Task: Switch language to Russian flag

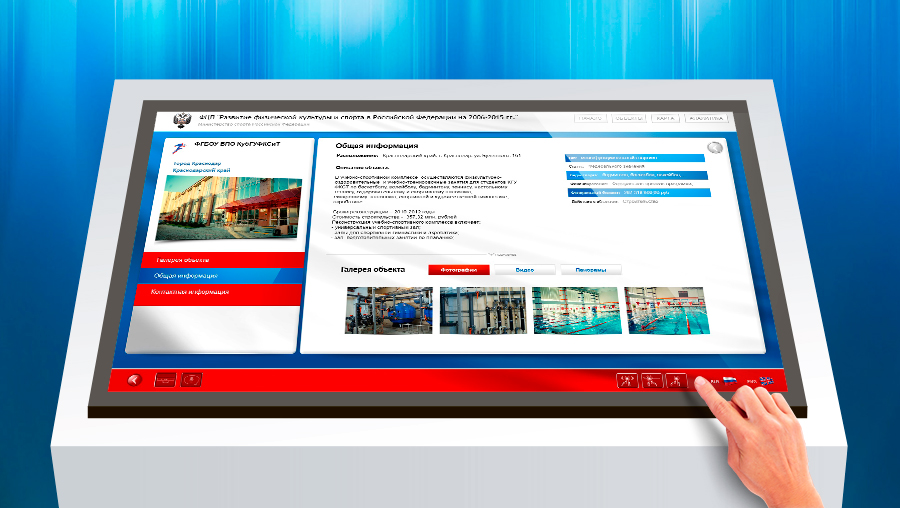Action: (x=730, y=381)
